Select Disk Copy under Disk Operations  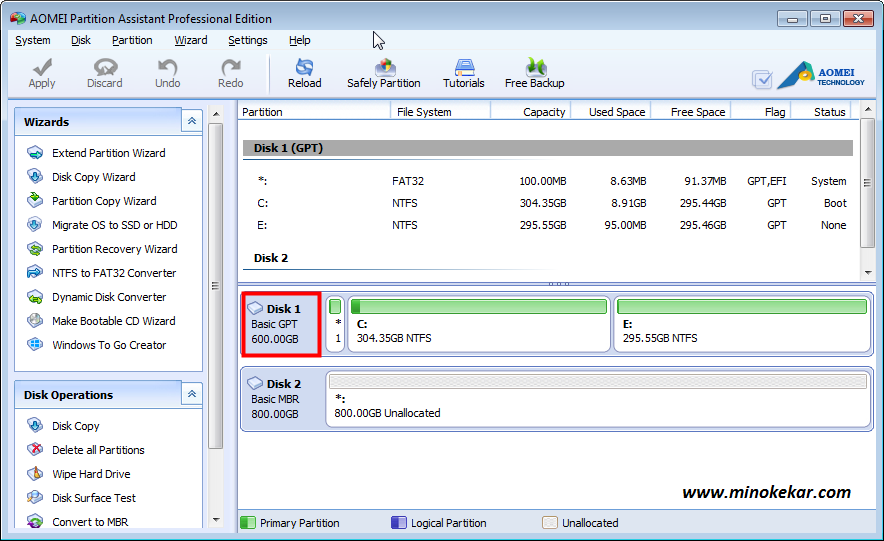[76, 426]
